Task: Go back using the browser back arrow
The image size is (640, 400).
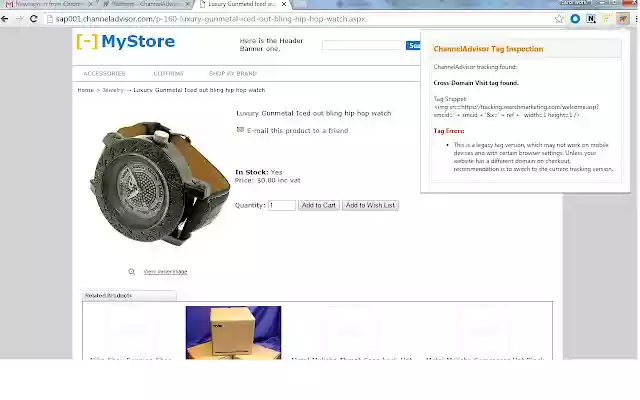Action: [5, 19]
